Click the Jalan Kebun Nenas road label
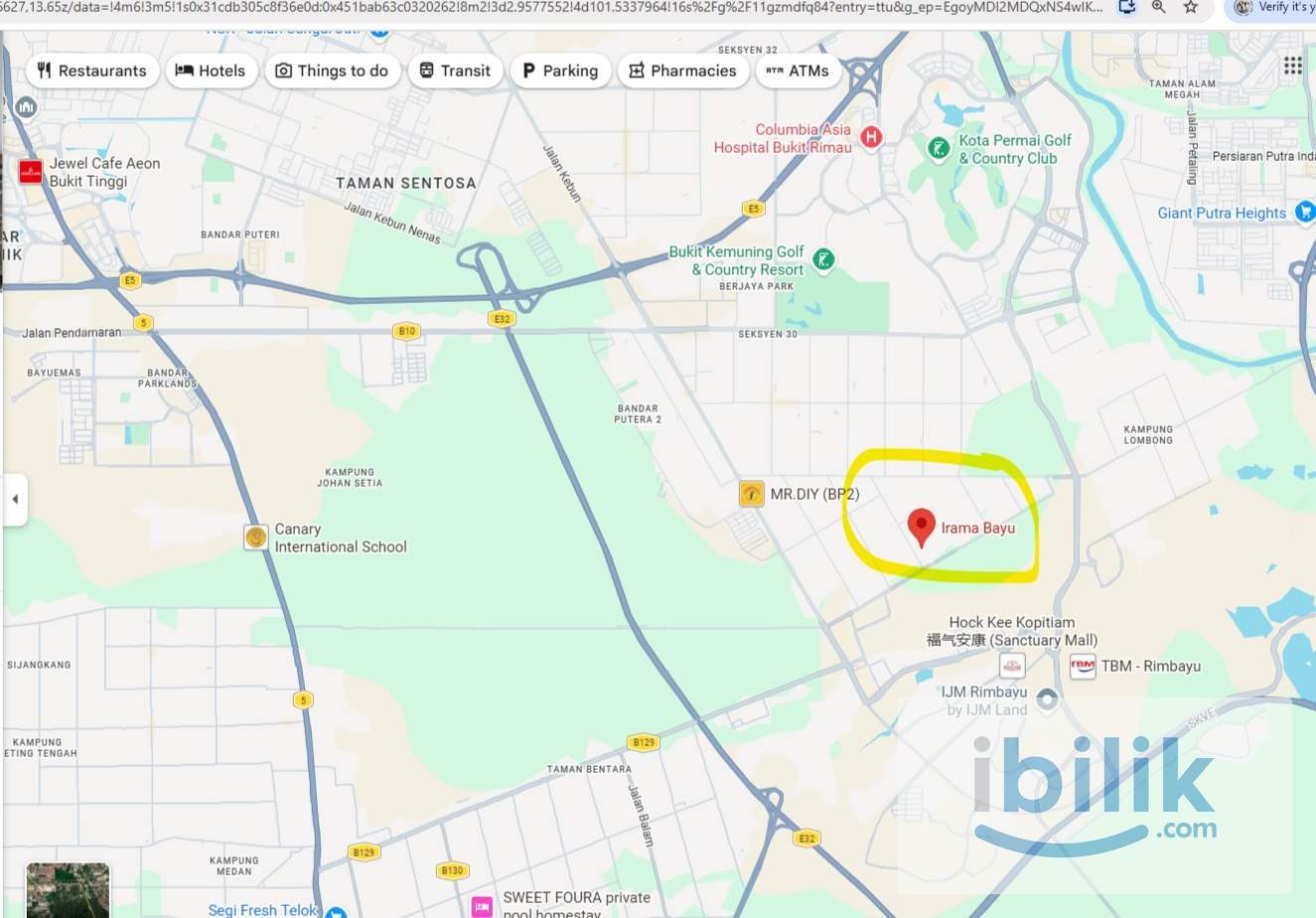The width and height of the screenshot is (1316, 918). pos(392,223)
